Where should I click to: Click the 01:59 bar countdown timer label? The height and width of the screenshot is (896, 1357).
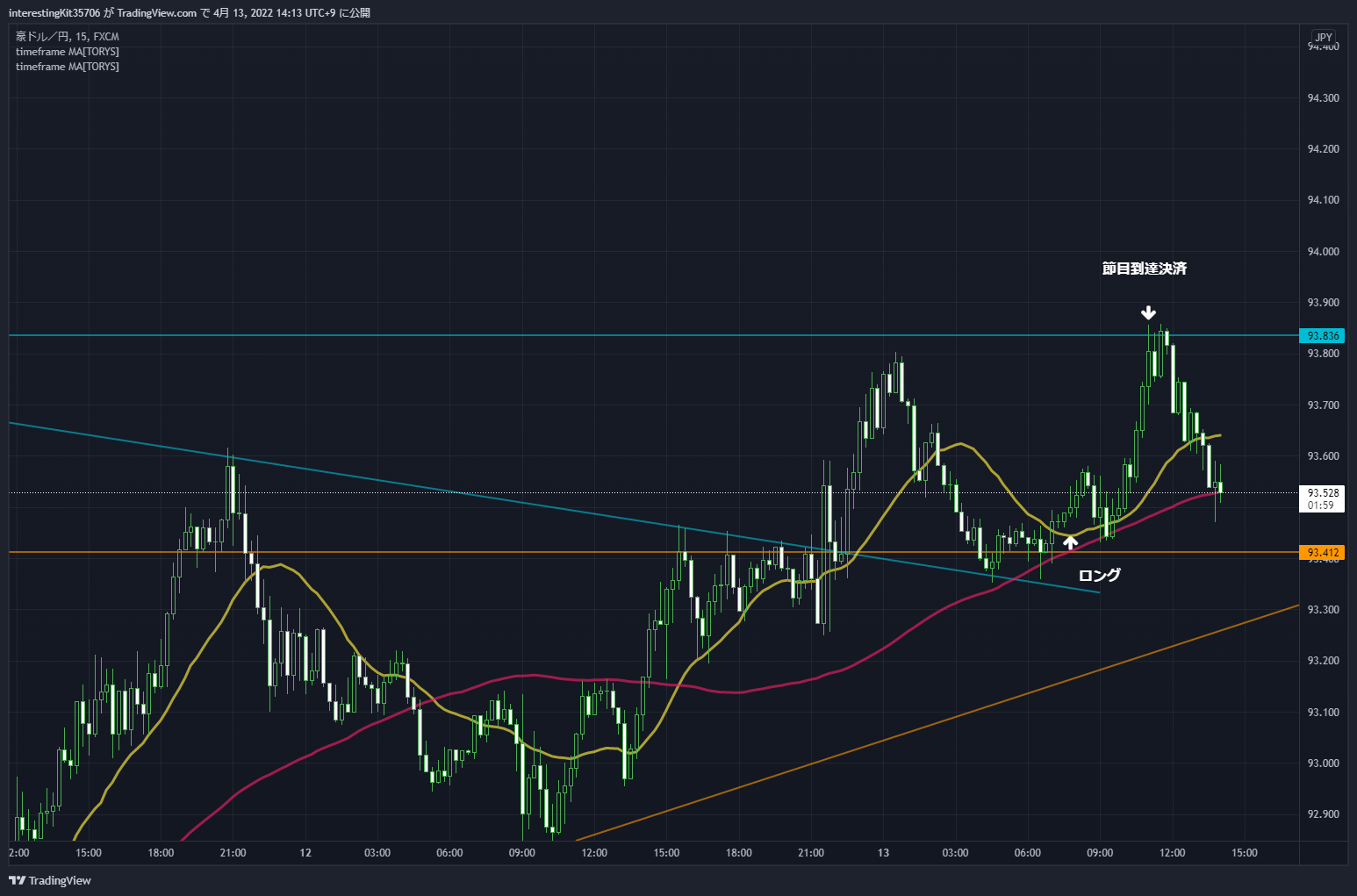pyautogui.click(x=1321, y=505)
